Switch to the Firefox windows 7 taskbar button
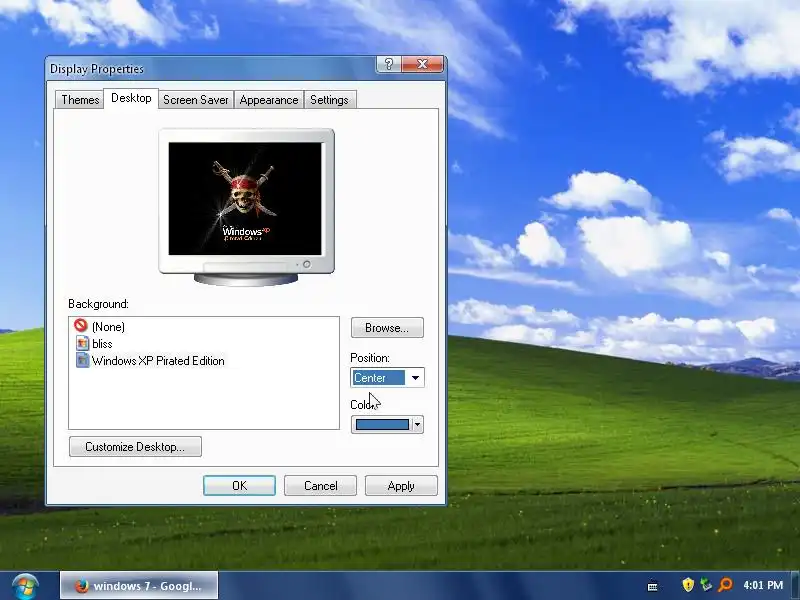Viewport: 800px width, 600px height. point(139,585)
